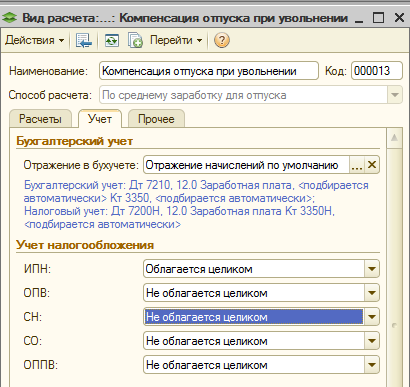The height and width of the screenshot is (387, 410).
Task: Open the Перейти menu
Action: 176,40
